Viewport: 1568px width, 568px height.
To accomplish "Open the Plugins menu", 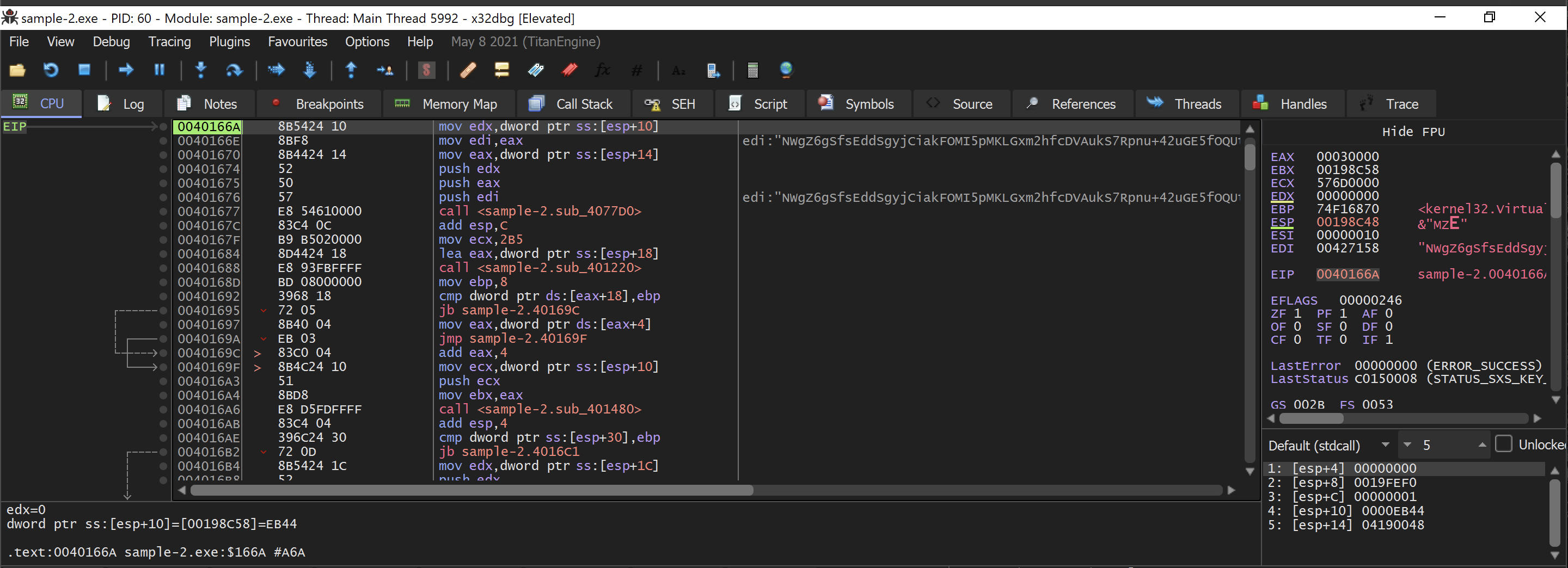I will click(229, 41).
